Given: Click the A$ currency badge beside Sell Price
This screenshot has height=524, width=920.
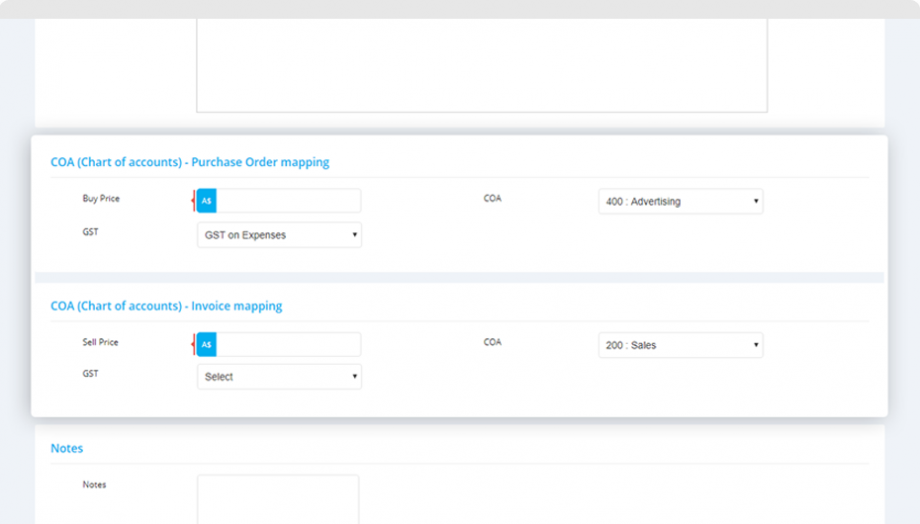Looking at the screenshot, I should tap(206, 345).
